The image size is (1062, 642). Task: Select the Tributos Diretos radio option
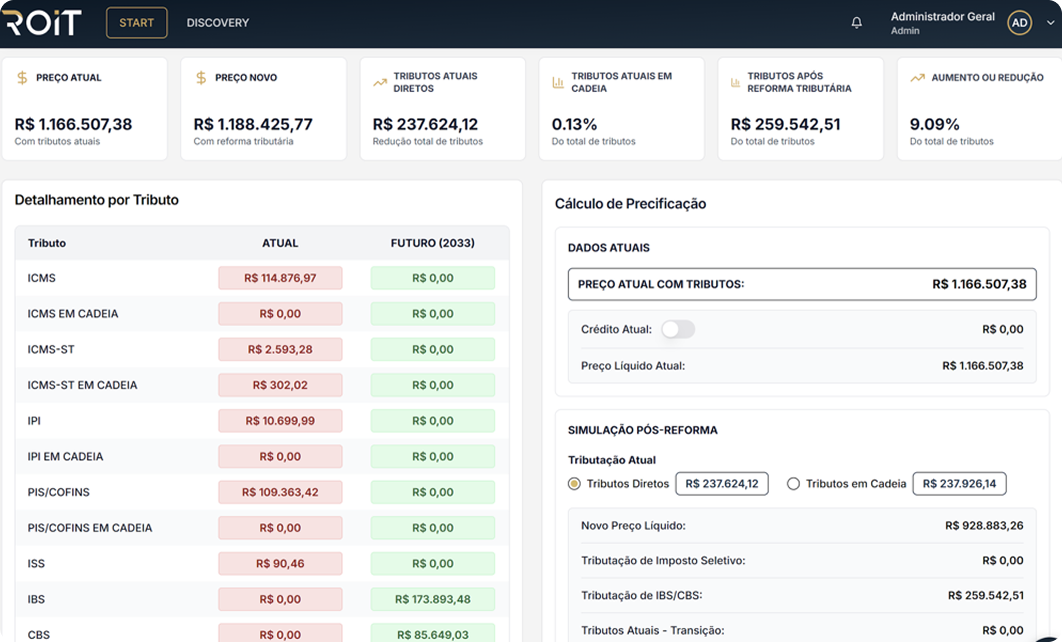tap(574, 484)
